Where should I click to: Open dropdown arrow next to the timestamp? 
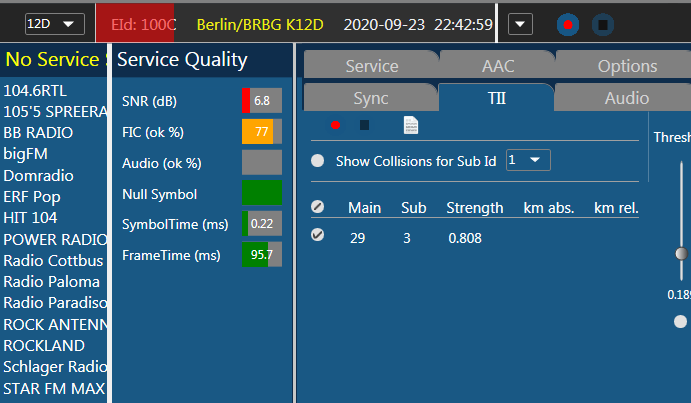(x=521, y=23)
